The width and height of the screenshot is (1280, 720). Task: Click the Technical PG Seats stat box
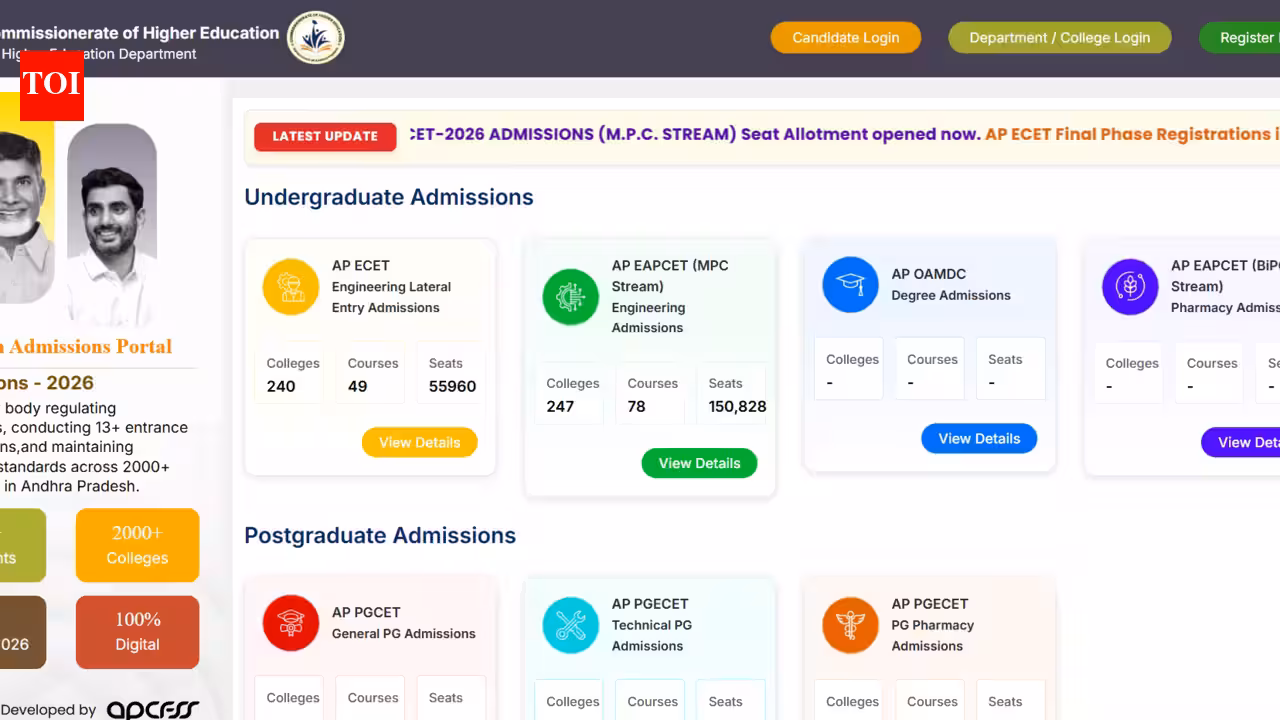731,700
